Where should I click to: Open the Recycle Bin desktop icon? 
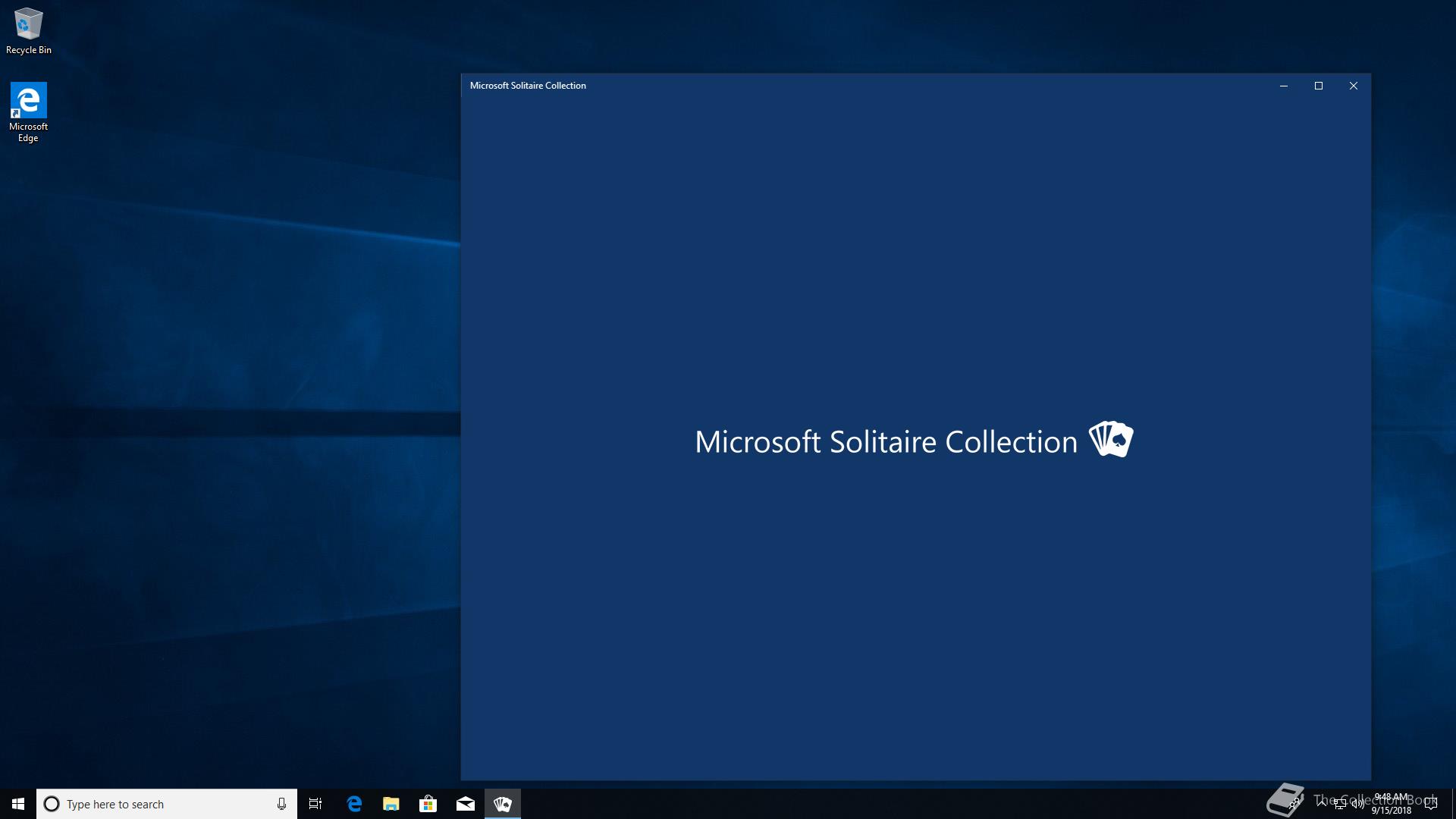(29, 31)
